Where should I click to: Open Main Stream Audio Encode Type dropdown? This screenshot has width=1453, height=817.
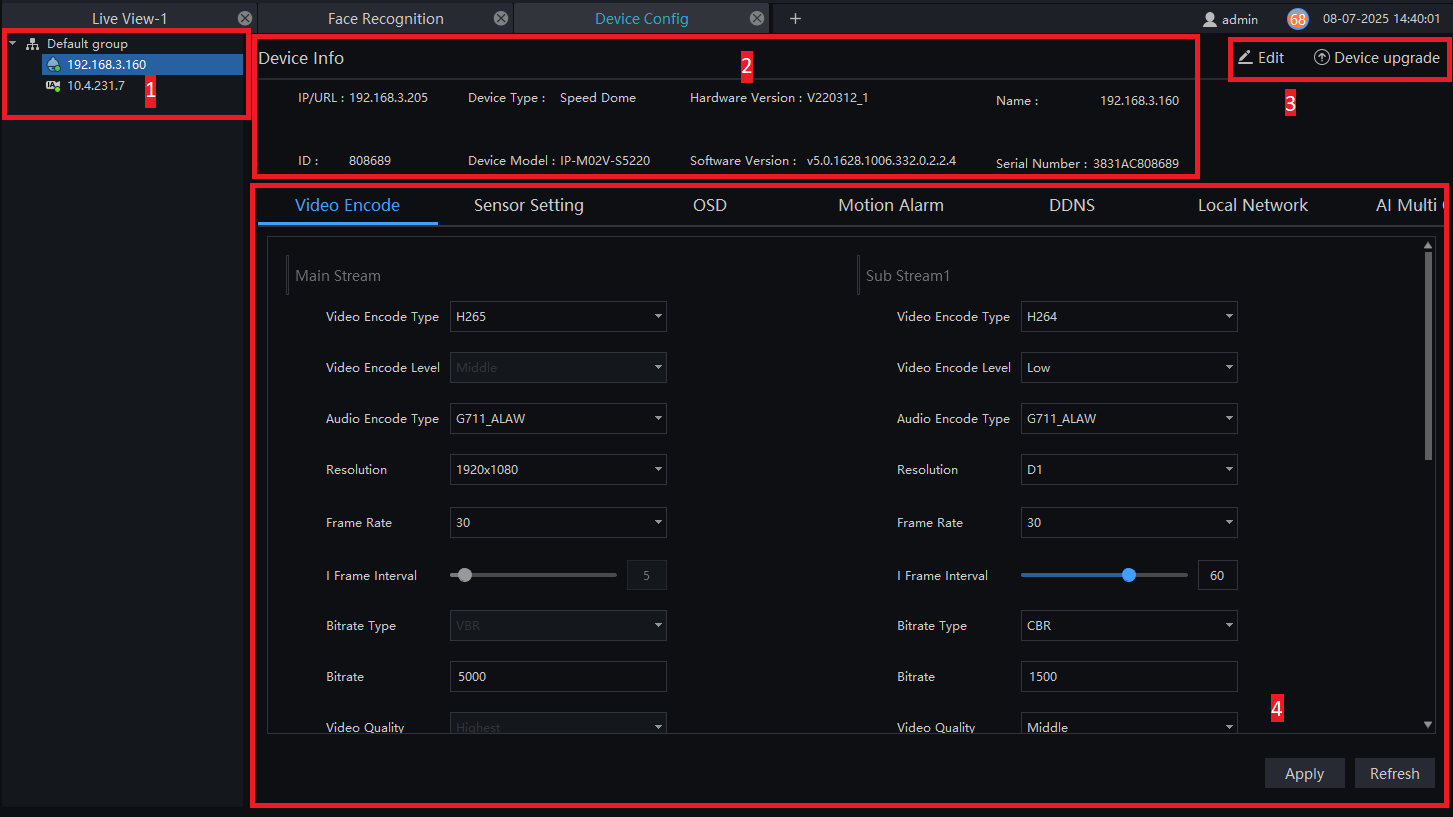pos(558,419)
